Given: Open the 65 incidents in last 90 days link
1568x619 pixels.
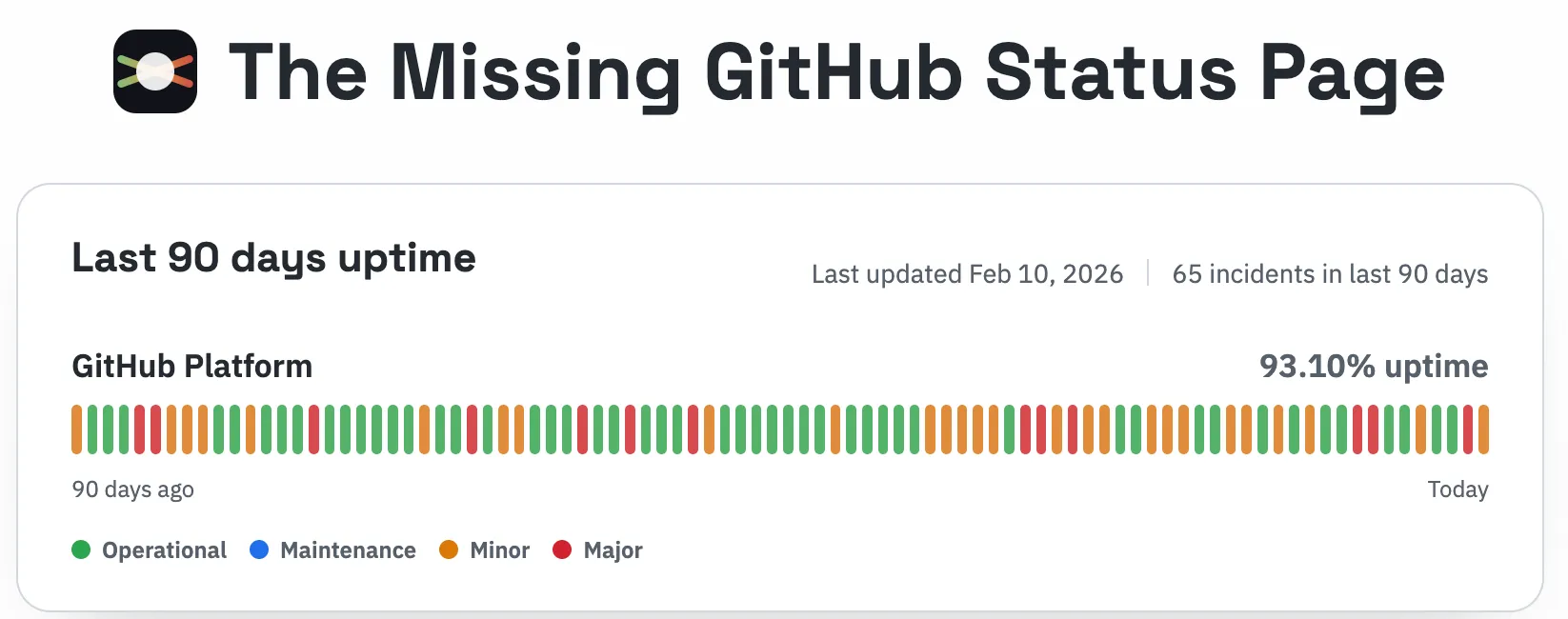Looking at the screenshot, I should point(1330,274).
